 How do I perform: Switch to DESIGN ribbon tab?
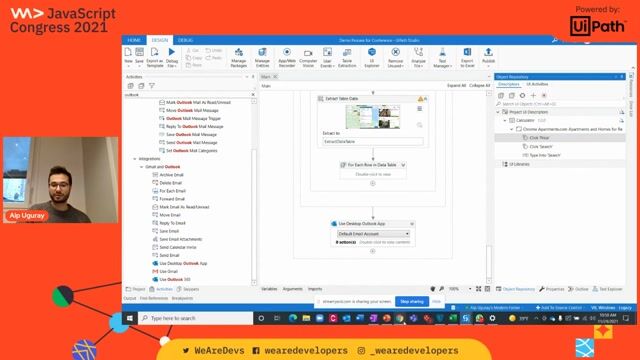(x=160, y=40)
